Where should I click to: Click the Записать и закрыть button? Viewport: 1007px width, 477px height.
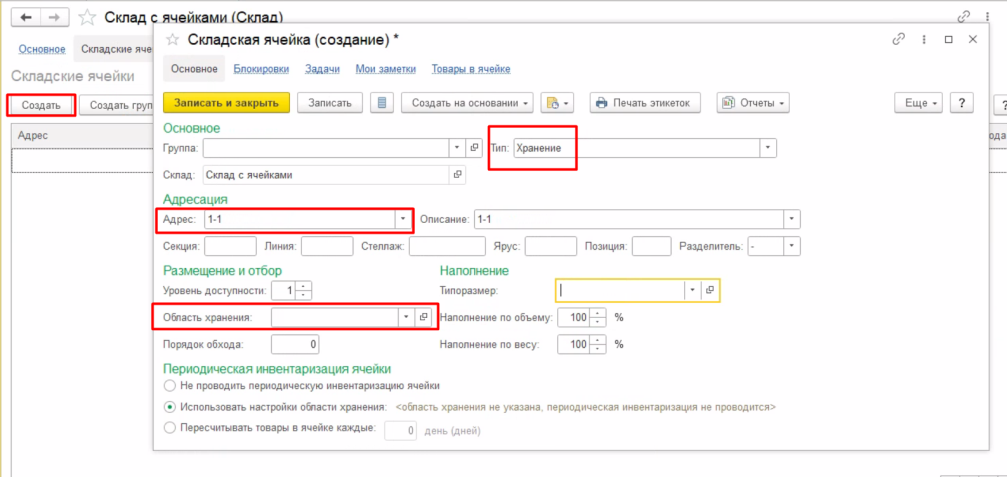click(x=226, y=103)
